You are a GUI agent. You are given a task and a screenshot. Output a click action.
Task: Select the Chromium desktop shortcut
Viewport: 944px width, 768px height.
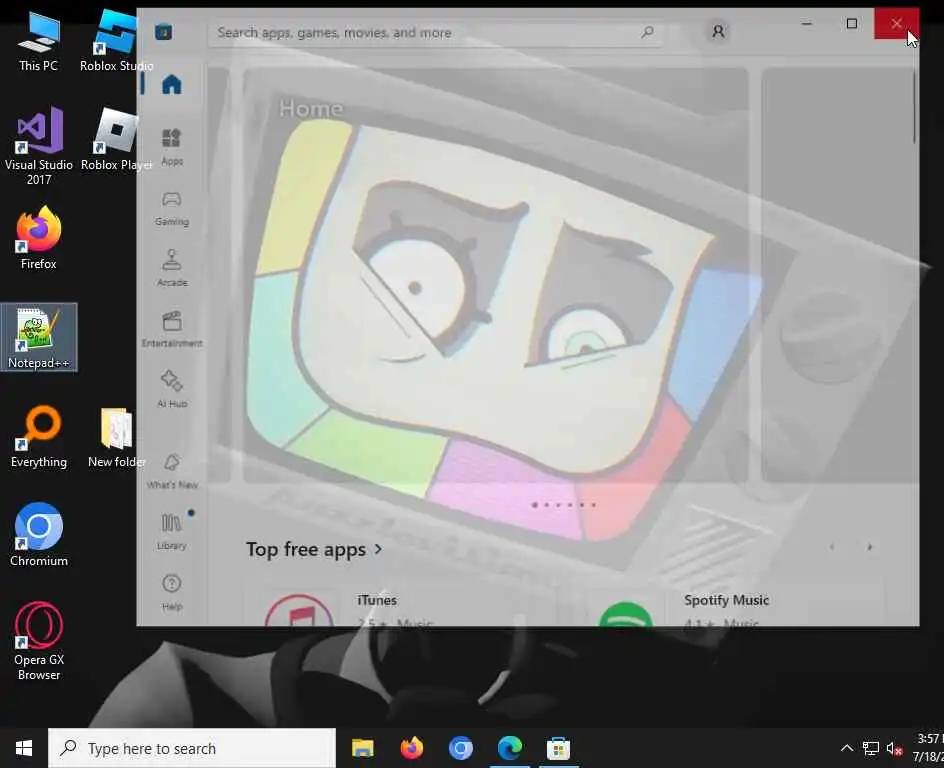(39, 536)
